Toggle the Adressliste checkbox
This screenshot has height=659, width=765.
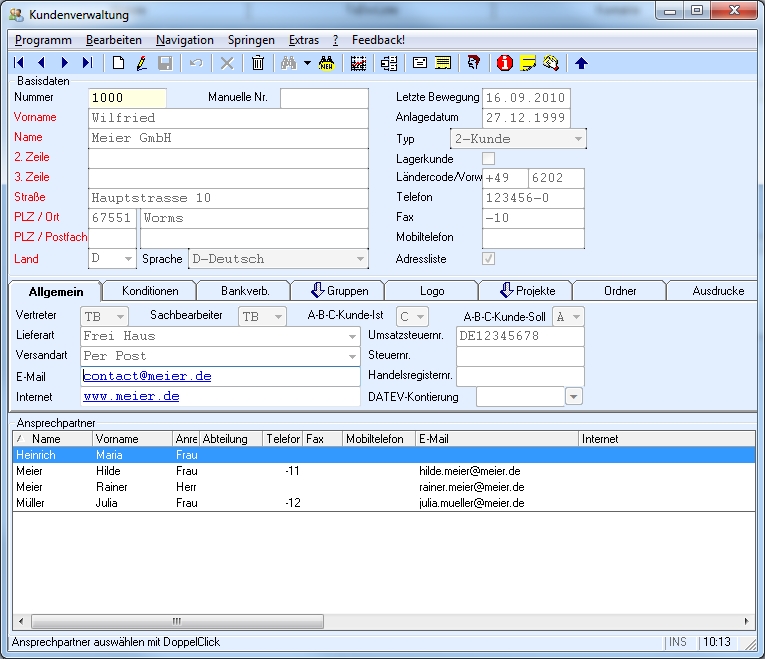pyautogui.click(x=489, y=259)
